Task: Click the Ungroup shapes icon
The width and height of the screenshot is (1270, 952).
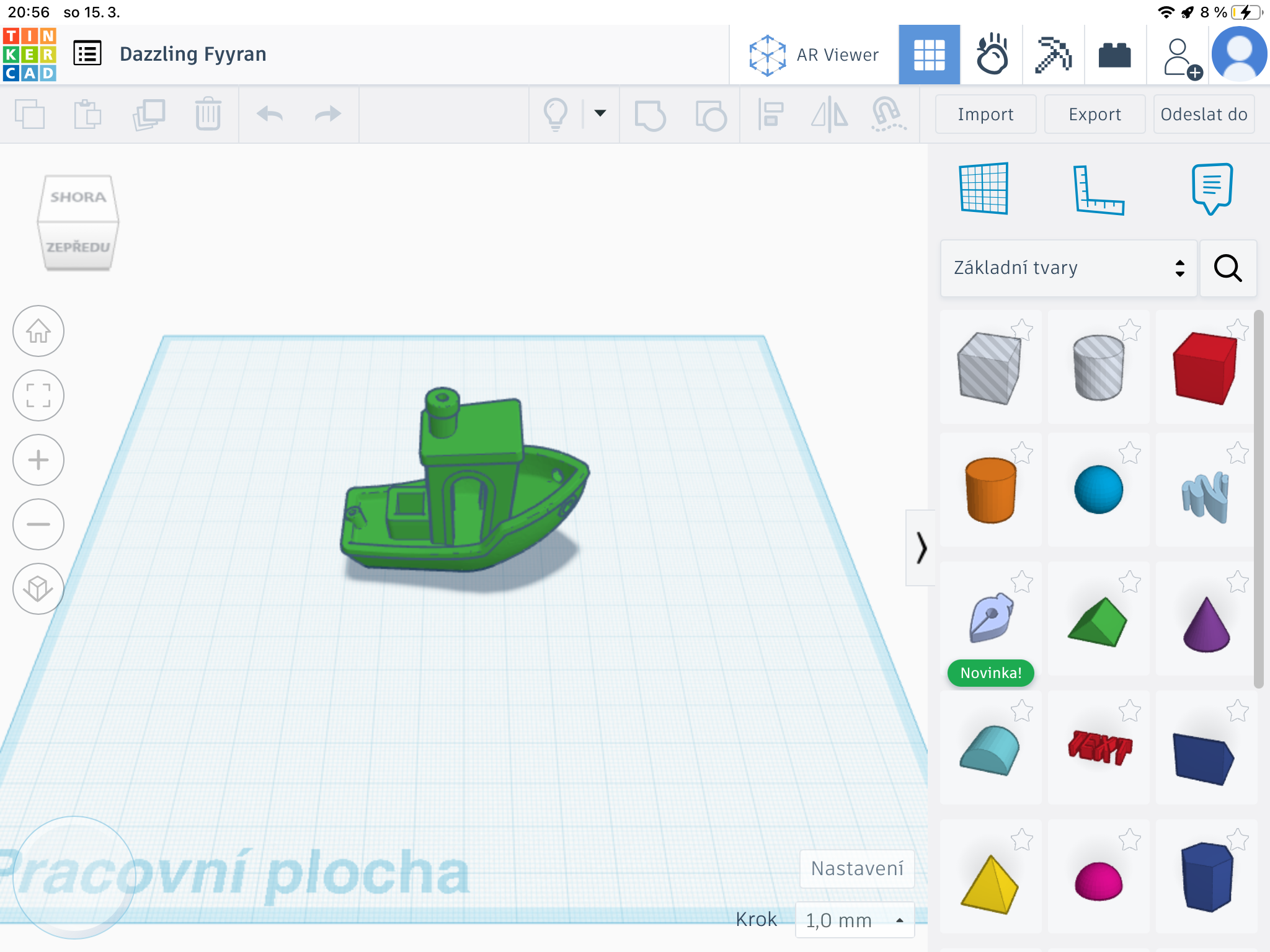Action: tap(711, 115)
